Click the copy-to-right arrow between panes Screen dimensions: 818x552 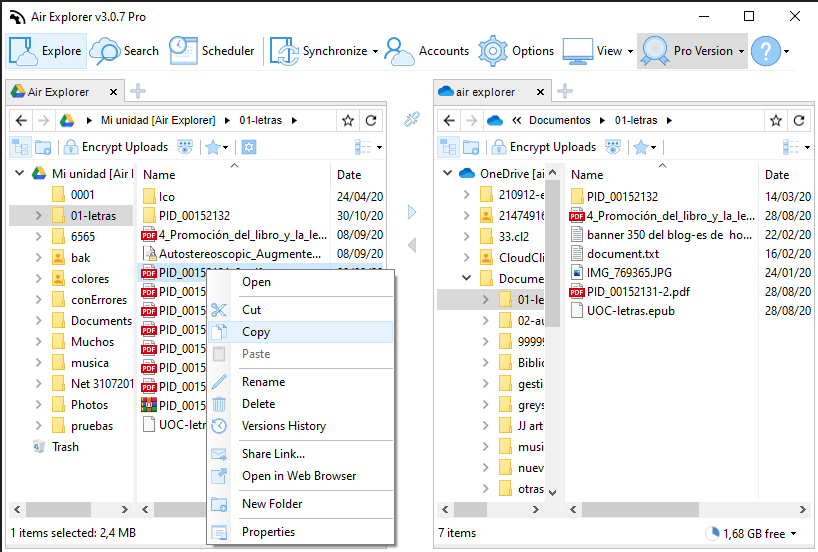(x=412, y=212)
